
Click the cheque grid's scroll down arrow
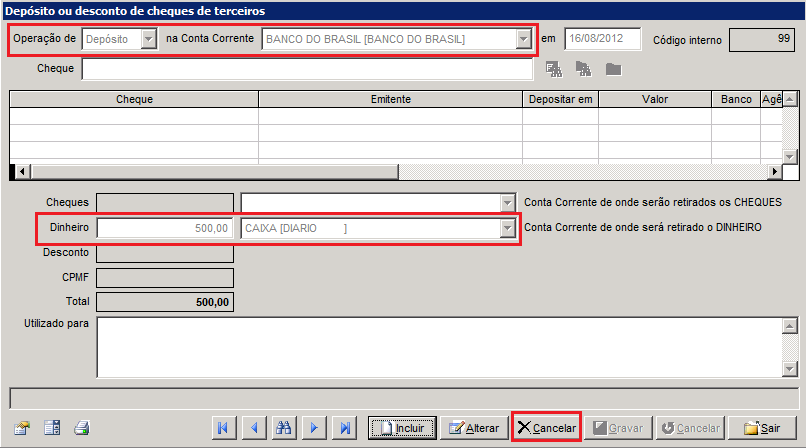tap(790, 156)
